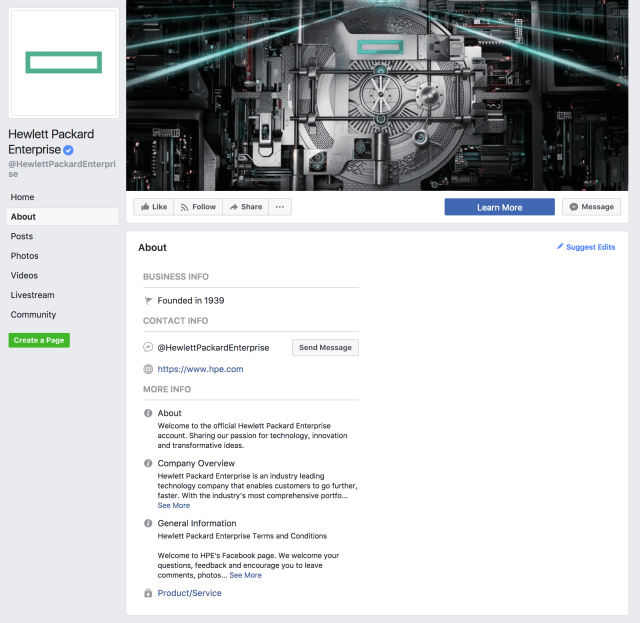Click the Messenger icon beside @HewlettPackardEnterprise

148,347
